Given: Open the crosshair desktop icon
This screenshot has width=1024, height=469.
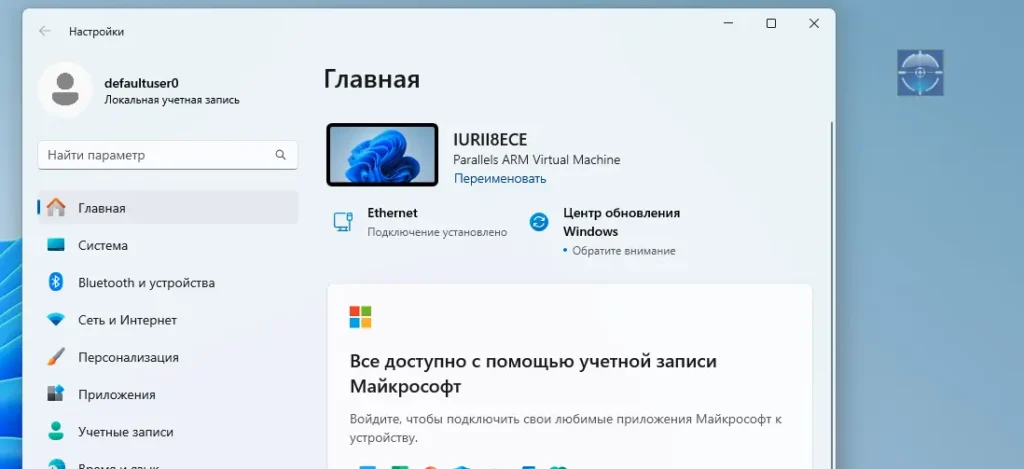Looking at the screenshot, I should 920,72.
